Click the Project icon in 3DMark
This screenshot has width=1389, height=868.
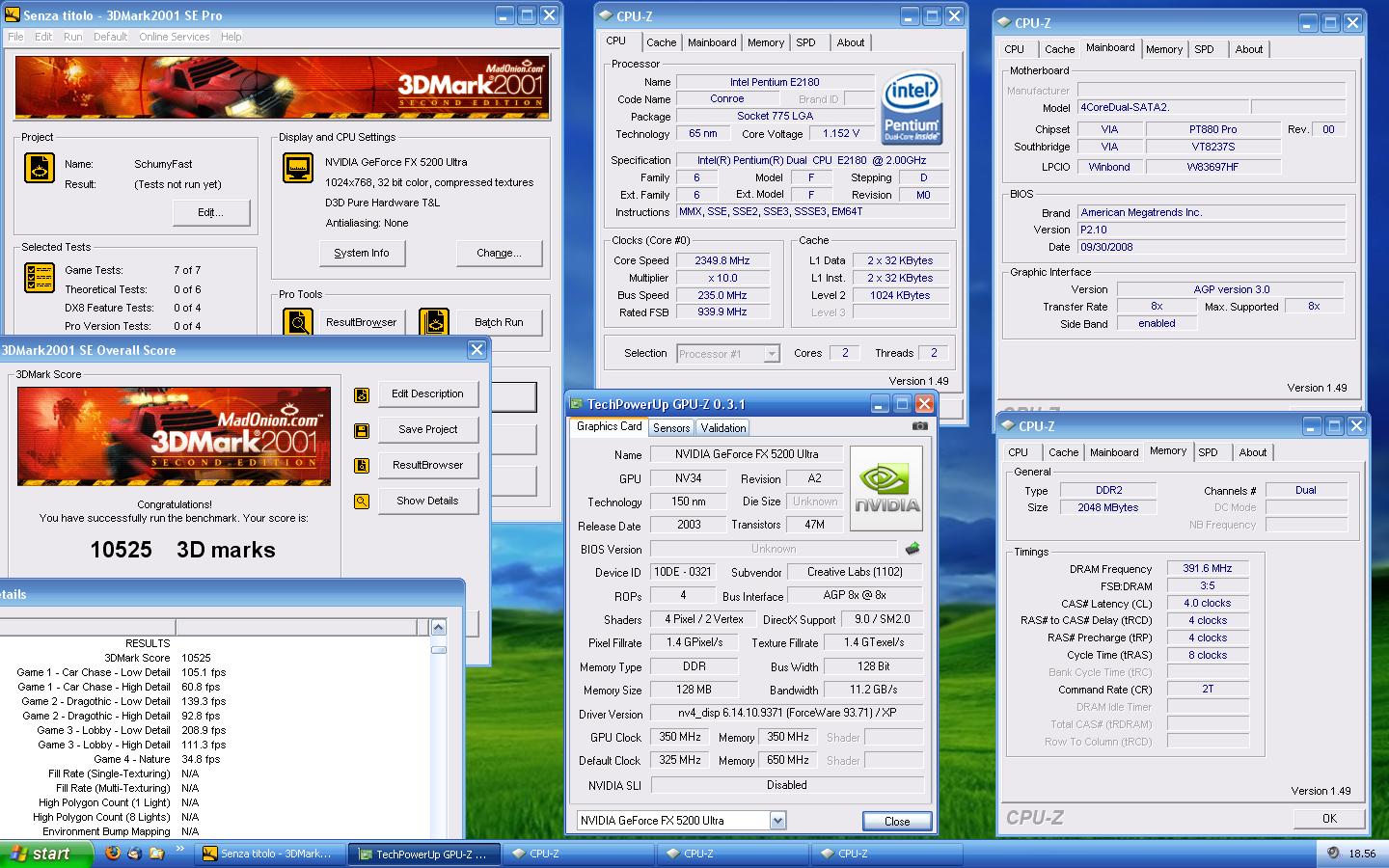coord(39,168)
